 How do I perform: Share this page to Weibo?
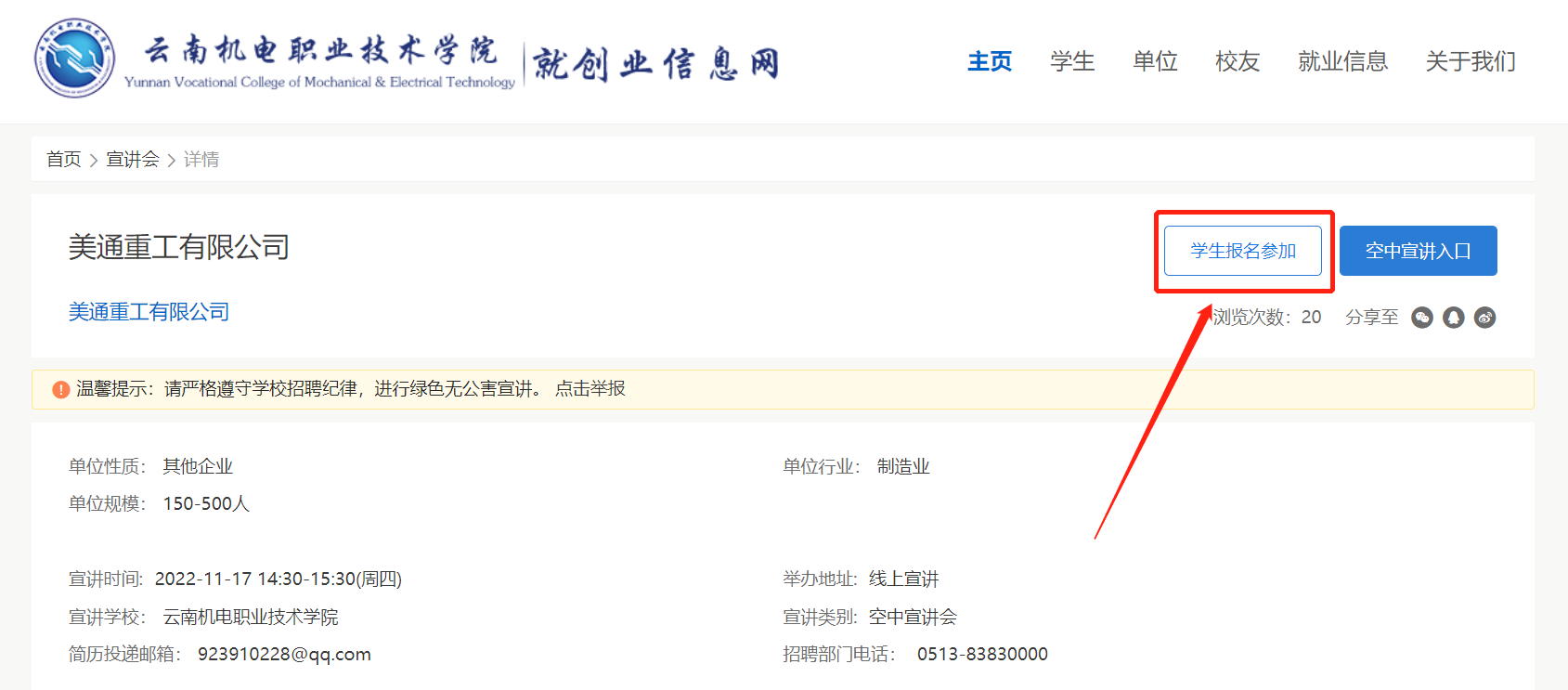click(x=1485, y=318)
